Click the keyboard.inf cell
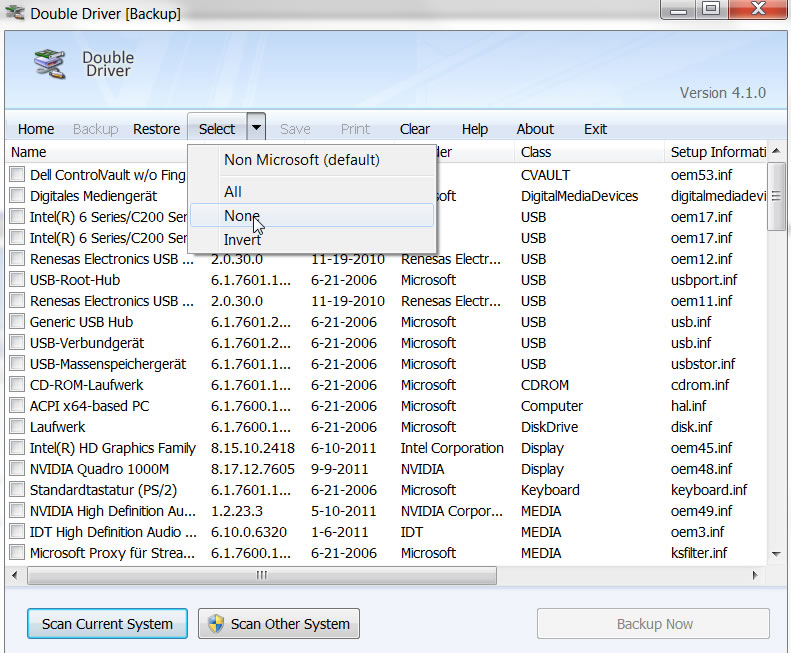791x653 pixels. 709,490
